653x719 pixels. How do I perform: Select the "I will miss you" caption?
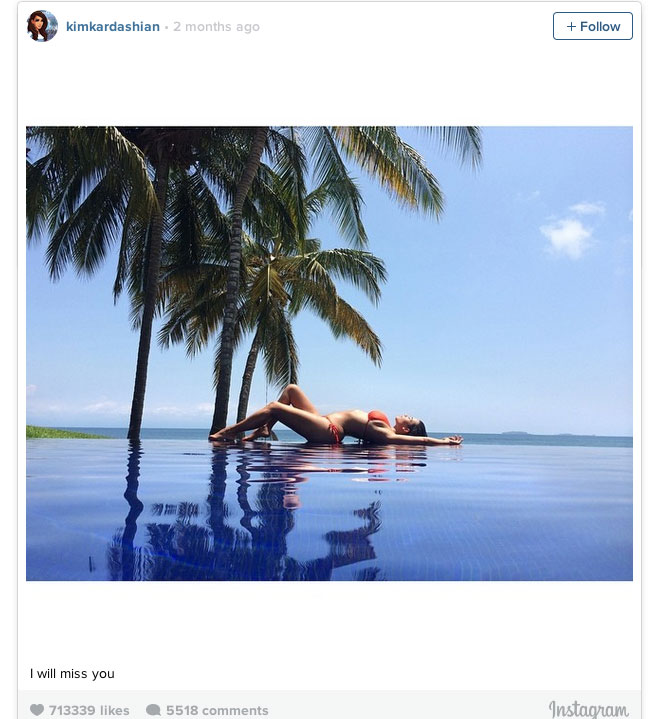click(x=72, y=674)
